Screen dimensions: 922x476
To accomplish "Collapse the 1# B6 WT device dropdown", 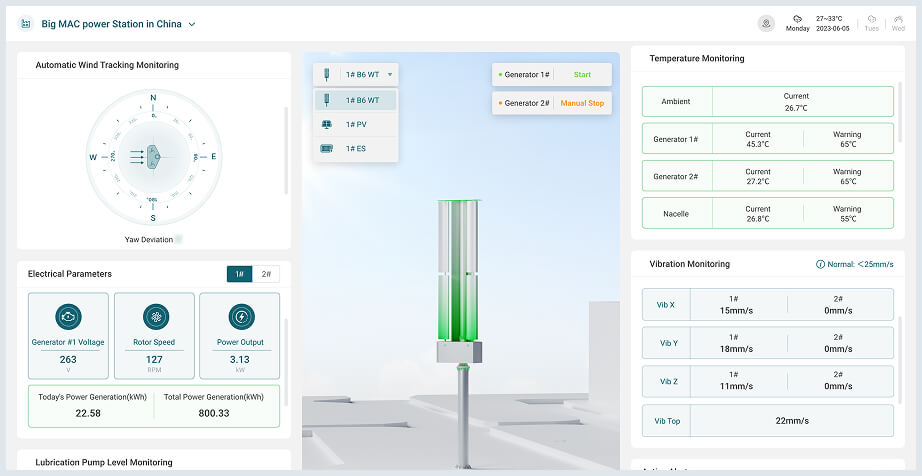I will tap(390, 74).
